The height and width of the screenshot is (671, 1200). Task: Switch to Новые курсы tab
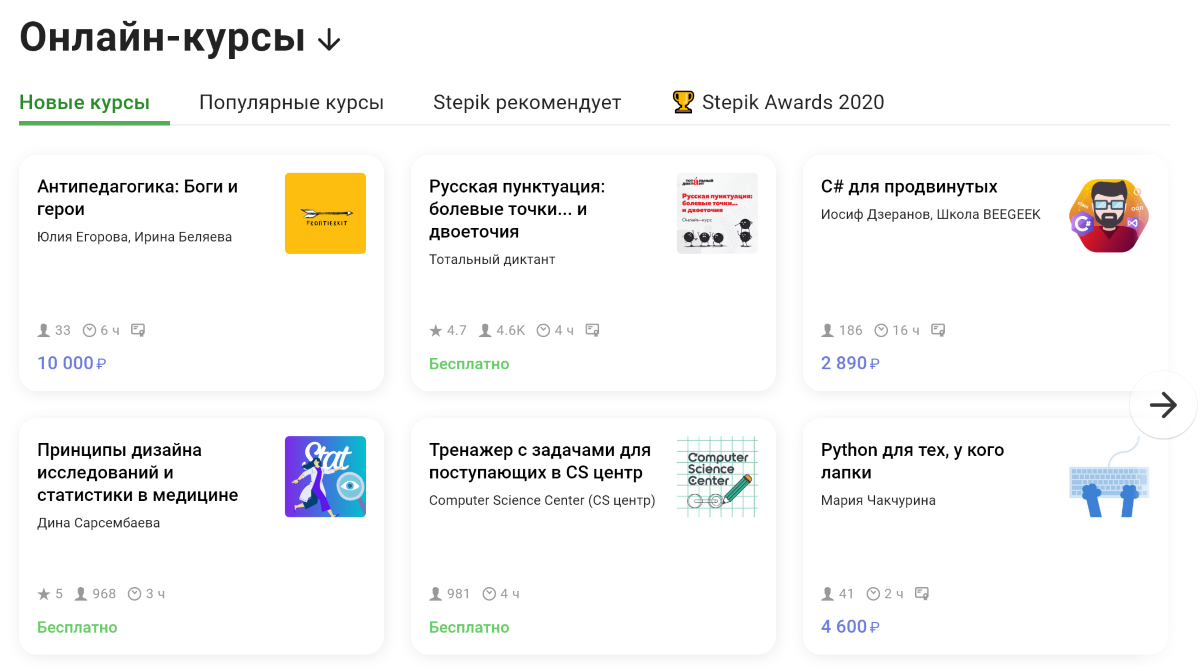pyautogui.click(x=85, y=102)
